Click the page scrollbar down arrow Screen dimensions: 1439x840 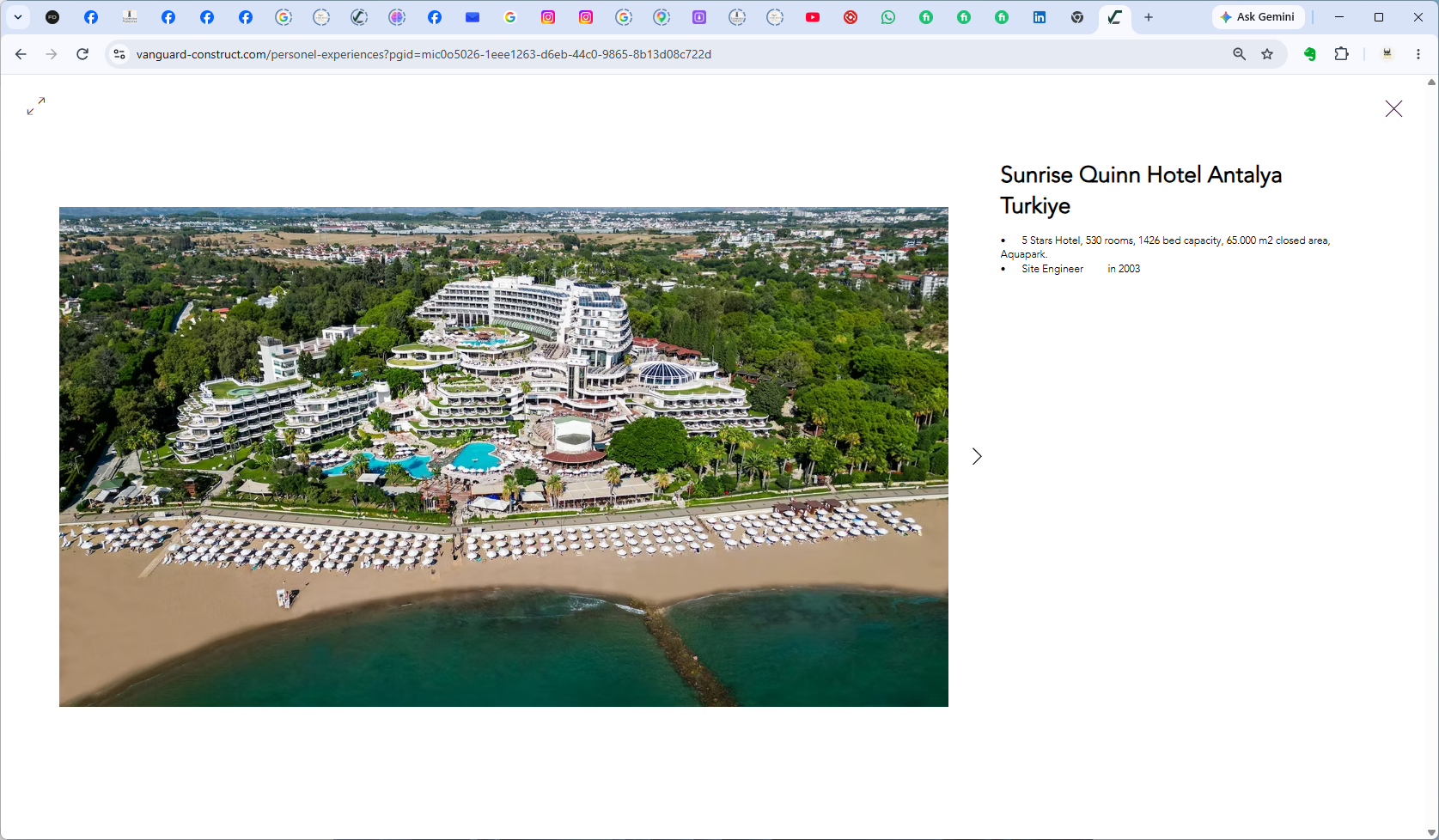click(1431, 833)
